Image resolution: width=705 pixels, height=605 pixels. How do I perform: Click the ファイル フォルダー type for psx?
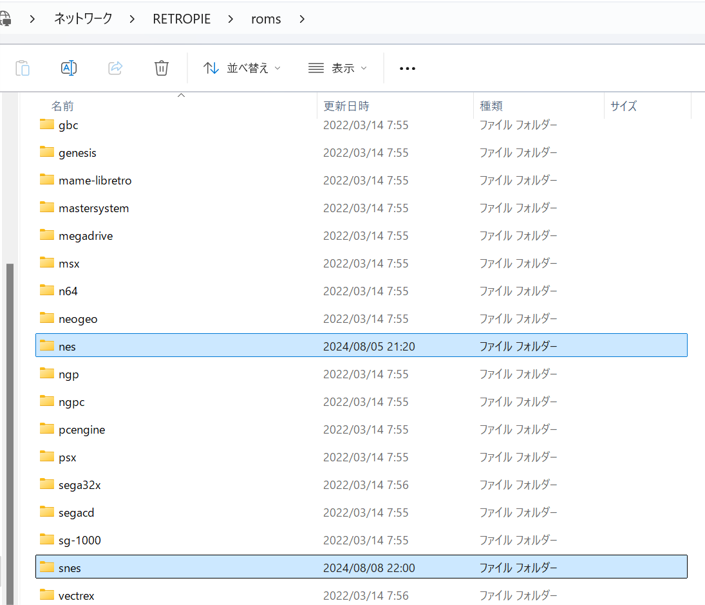coord(518,457)
